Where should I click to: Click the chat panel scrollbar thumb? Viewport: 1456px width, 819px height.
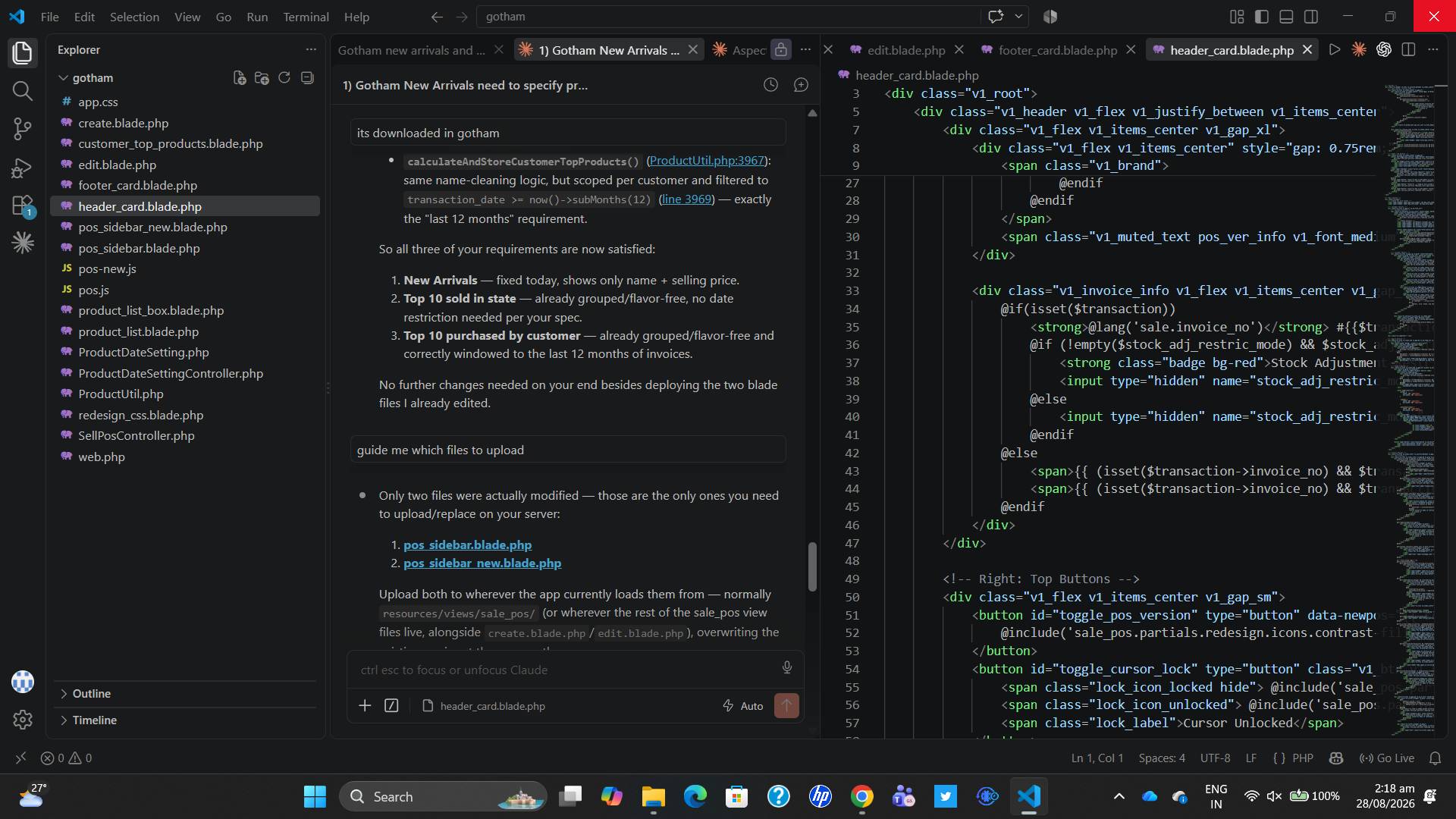pos(812,566)
